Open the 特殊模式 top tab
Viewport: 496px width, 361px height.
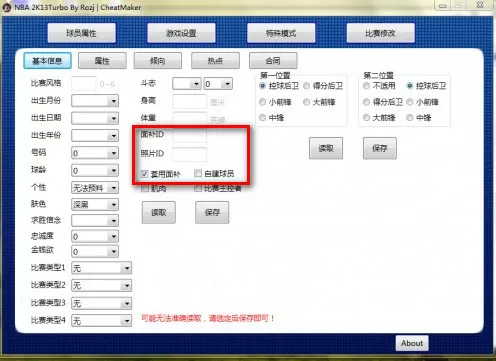tap(281, 33)
